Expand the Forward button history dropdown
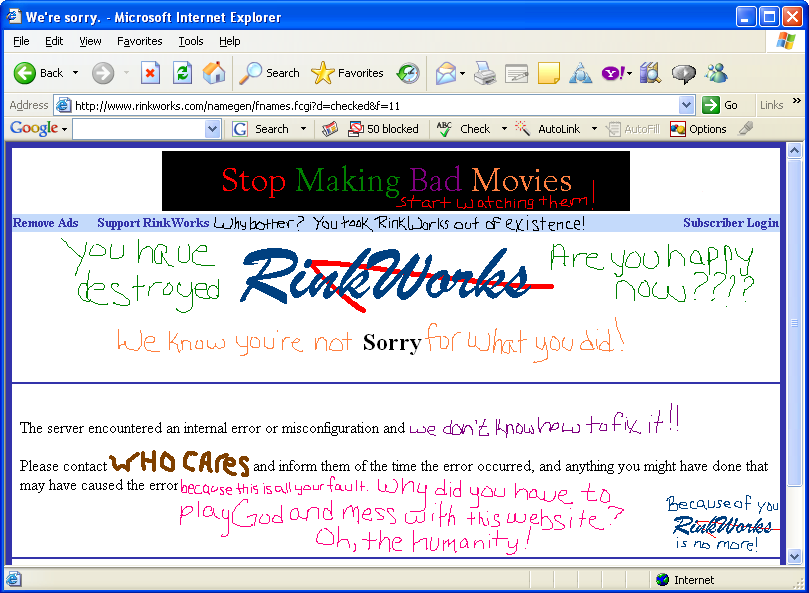Viewport: 809px width, 593px height. click(x=126, y=73)
